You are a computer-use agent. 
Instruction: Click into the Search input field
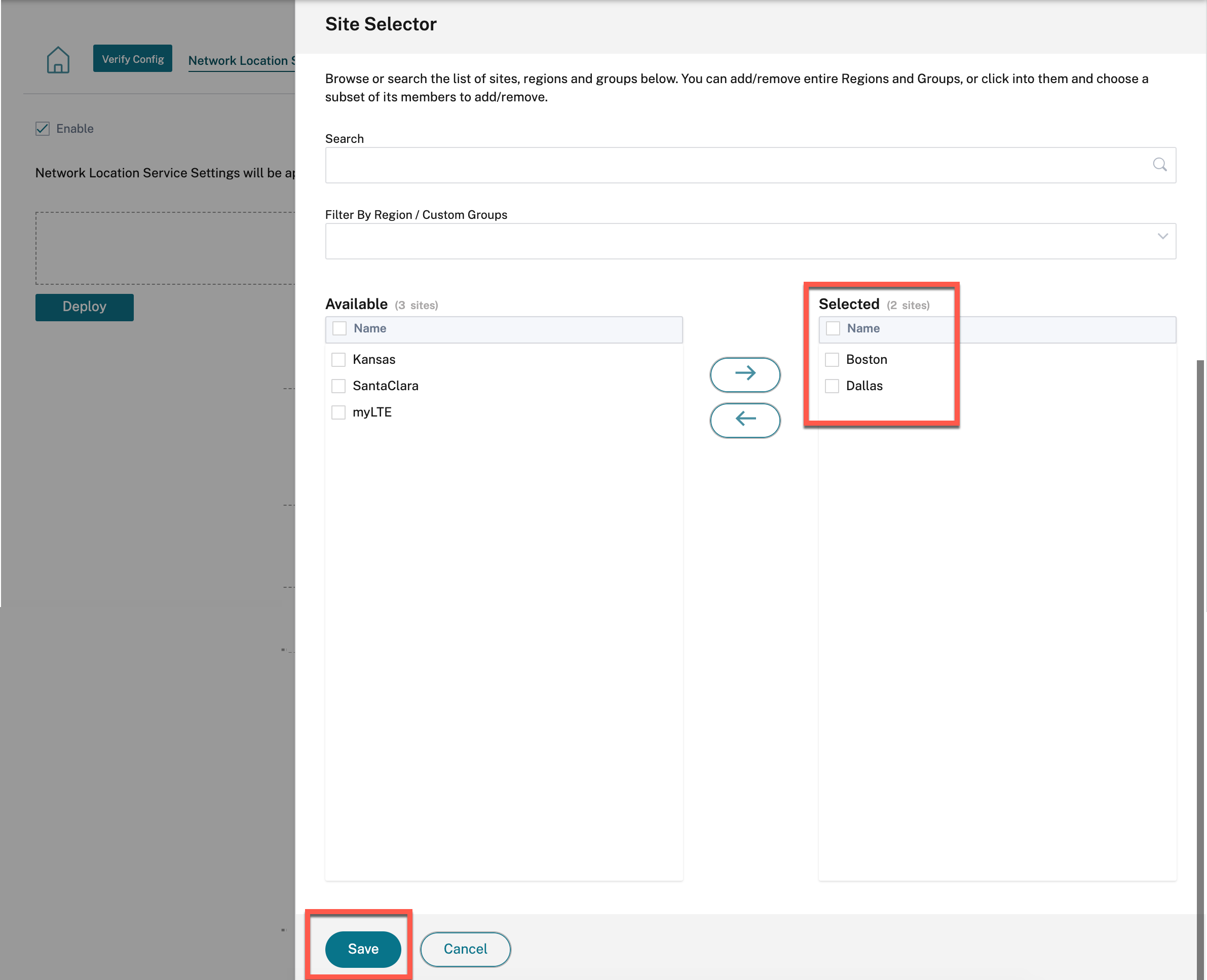click(750, 165)
